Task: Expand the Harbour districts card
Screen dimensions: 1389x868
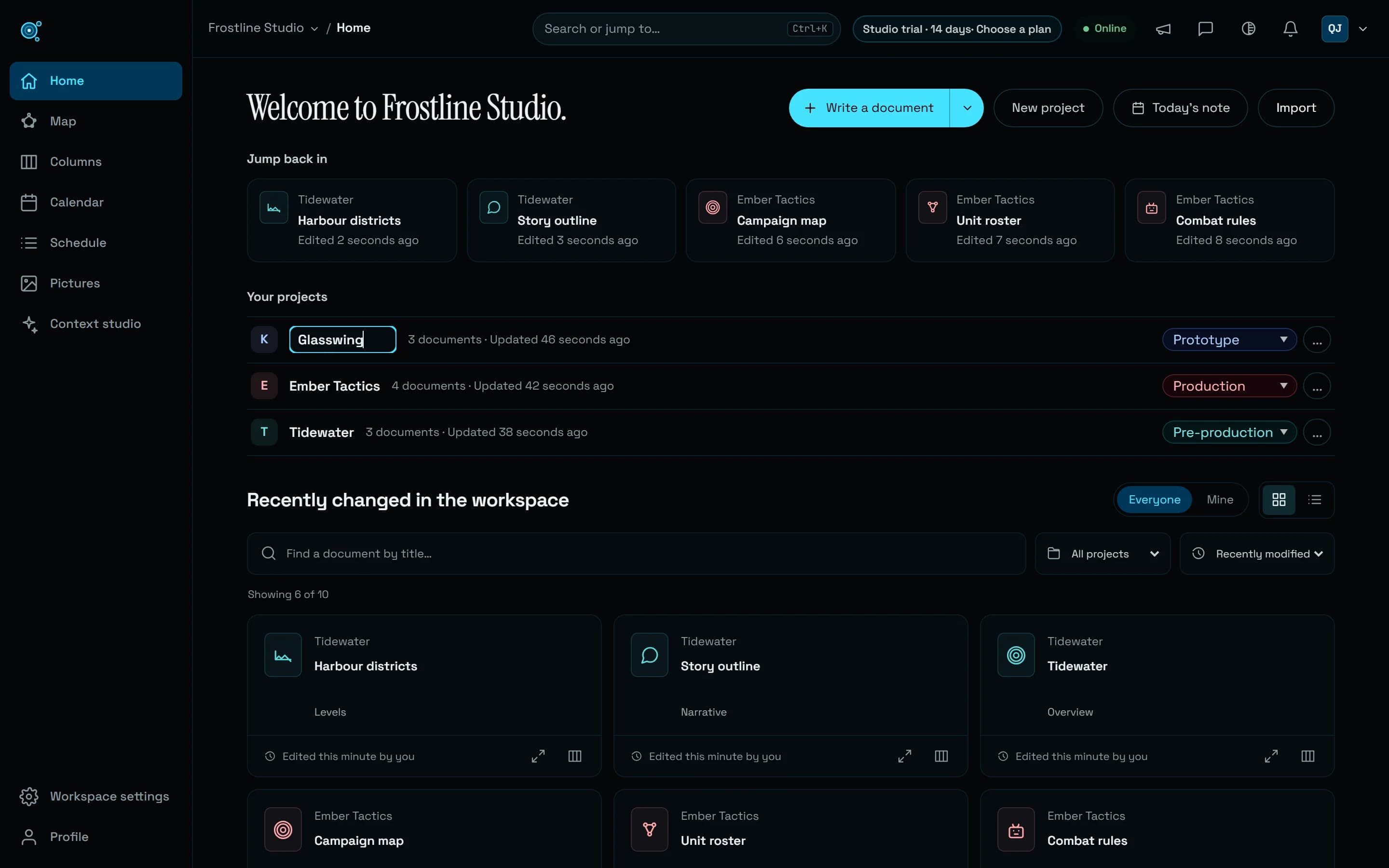Action: [x=538, y=756]
